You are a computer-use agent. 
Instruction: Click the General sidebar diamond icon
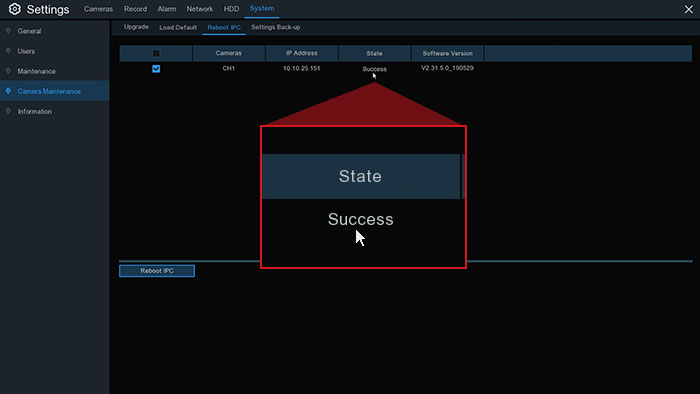pos(8,31)
